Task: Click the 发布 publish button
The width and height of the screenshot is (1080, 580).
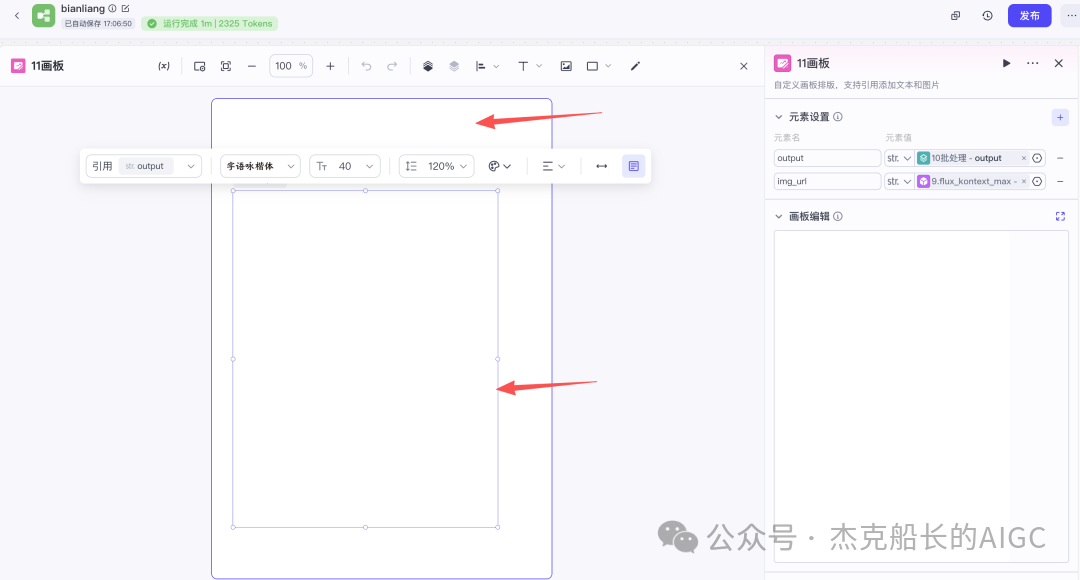Action: 1030,16
